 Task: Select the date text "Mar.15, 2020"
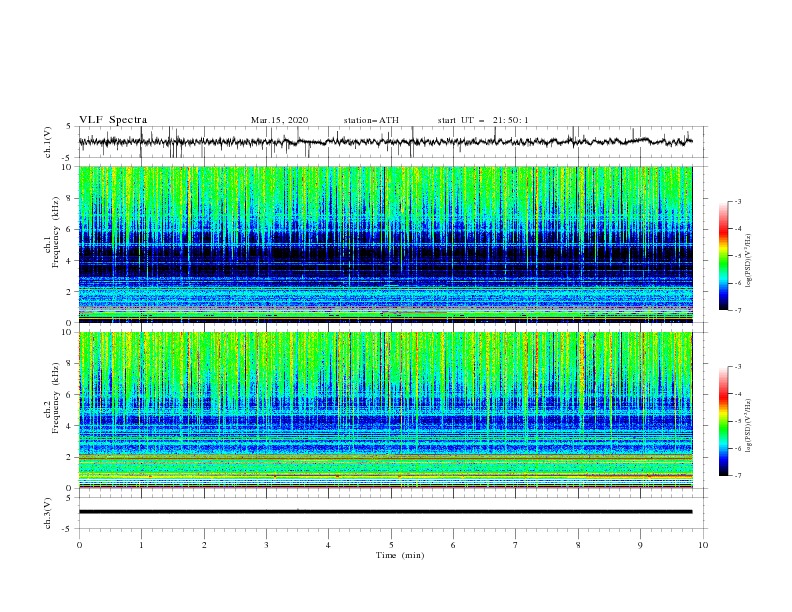[279, 120]
